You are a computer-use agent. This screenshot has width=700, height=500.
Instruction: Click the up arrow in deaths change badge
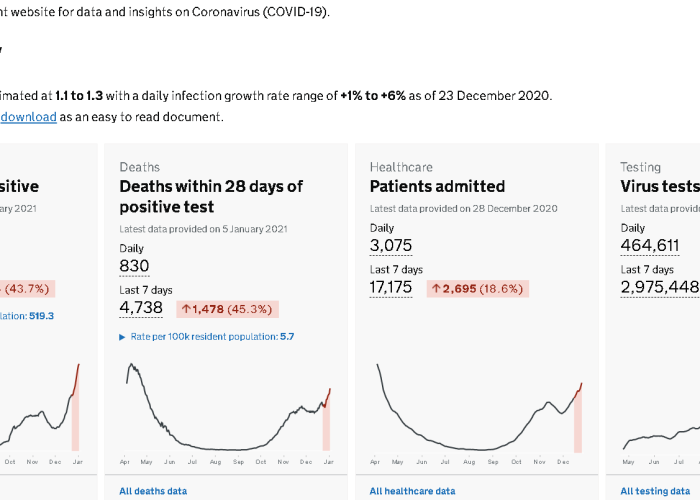187,309
